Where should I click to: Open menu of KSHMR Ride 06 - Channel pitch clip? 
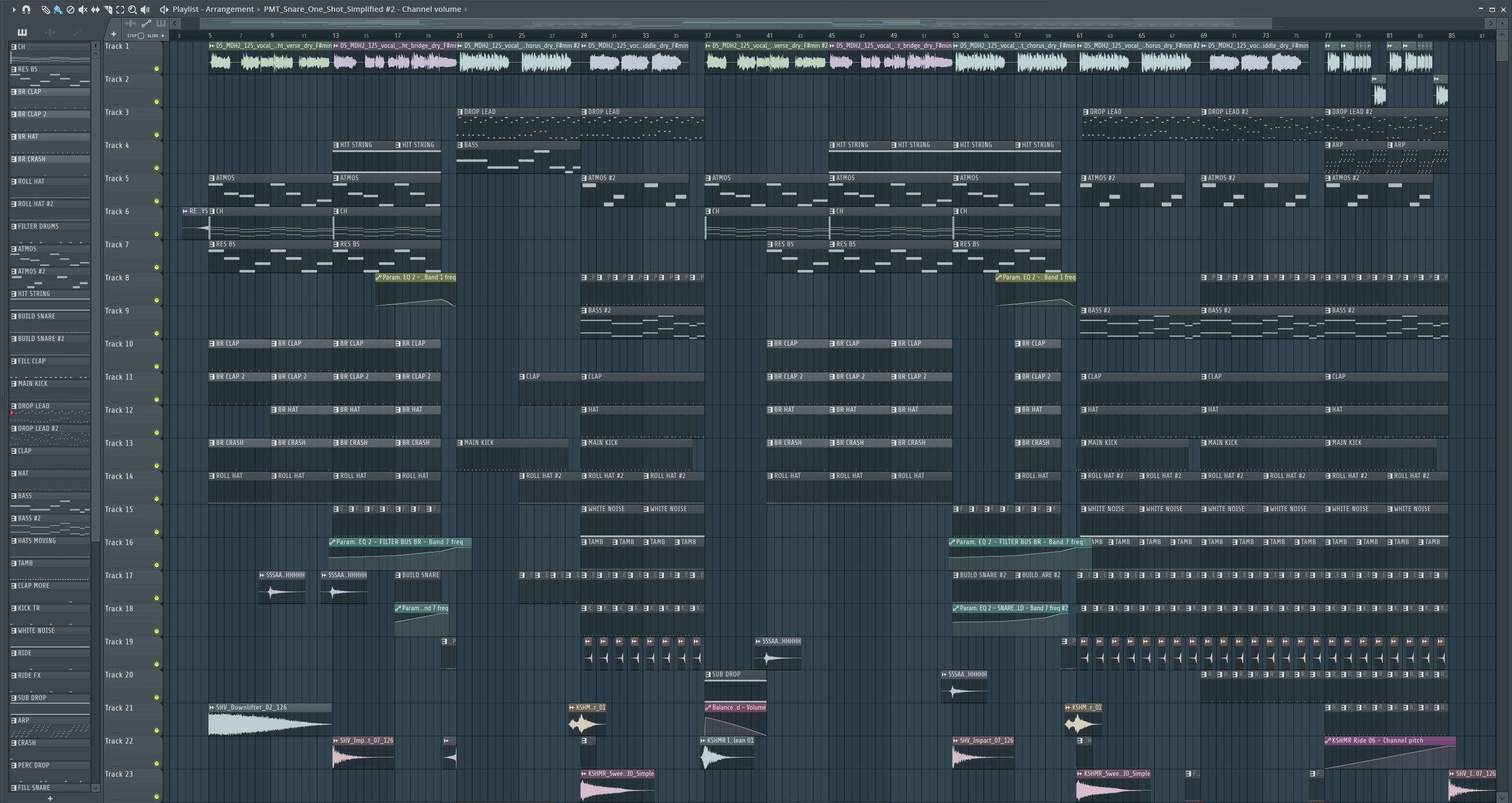1328,740
